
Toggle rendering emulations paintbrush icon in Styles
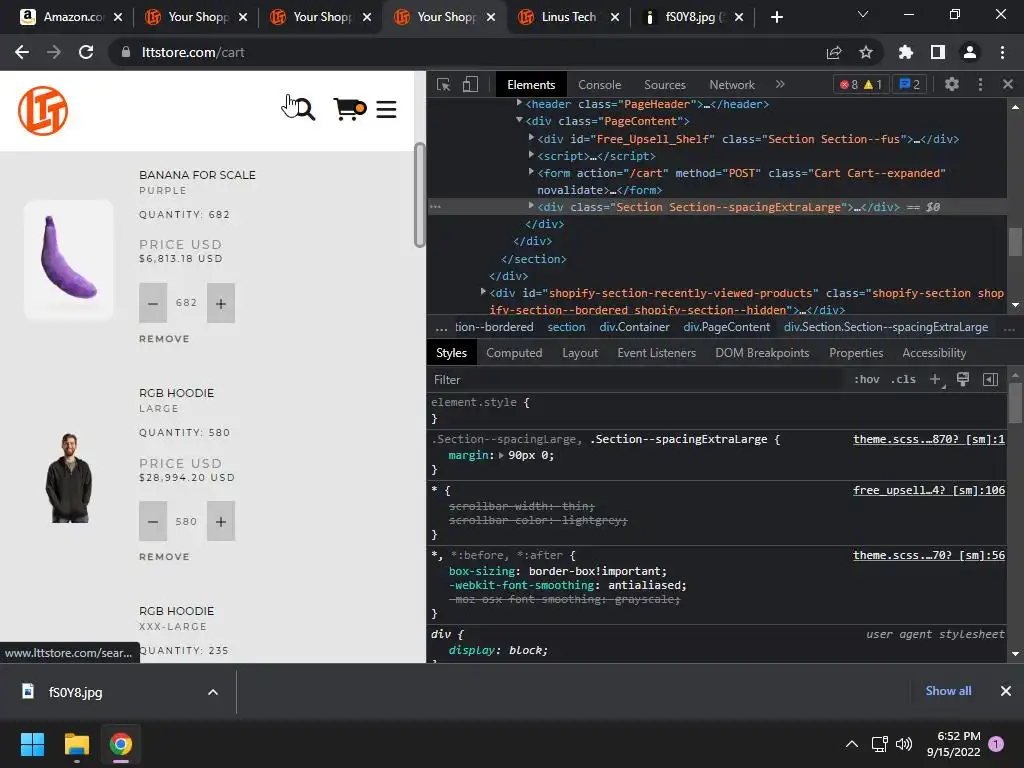tap(963, 379)
